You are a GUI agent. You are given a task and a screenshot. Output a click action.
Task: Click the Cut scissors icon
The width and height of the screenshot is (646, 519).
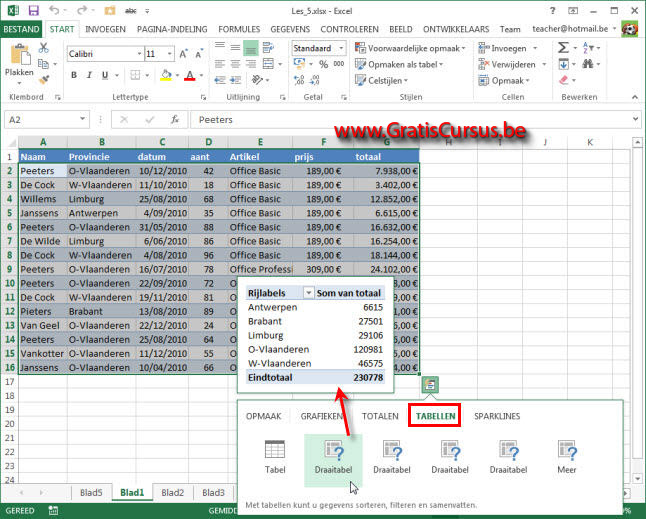tap(44, 48)
